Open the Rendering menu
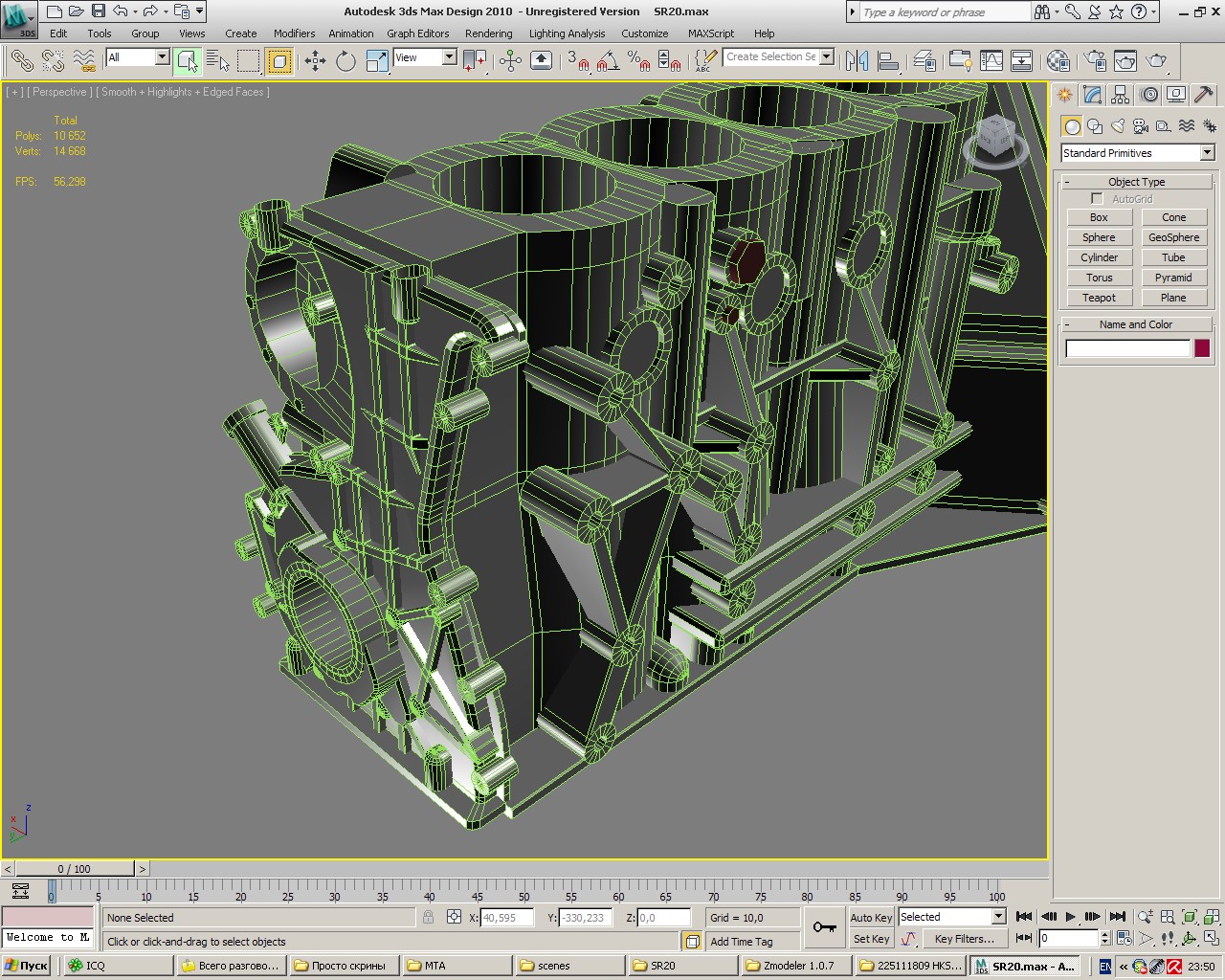 click(x=488, y=33)
